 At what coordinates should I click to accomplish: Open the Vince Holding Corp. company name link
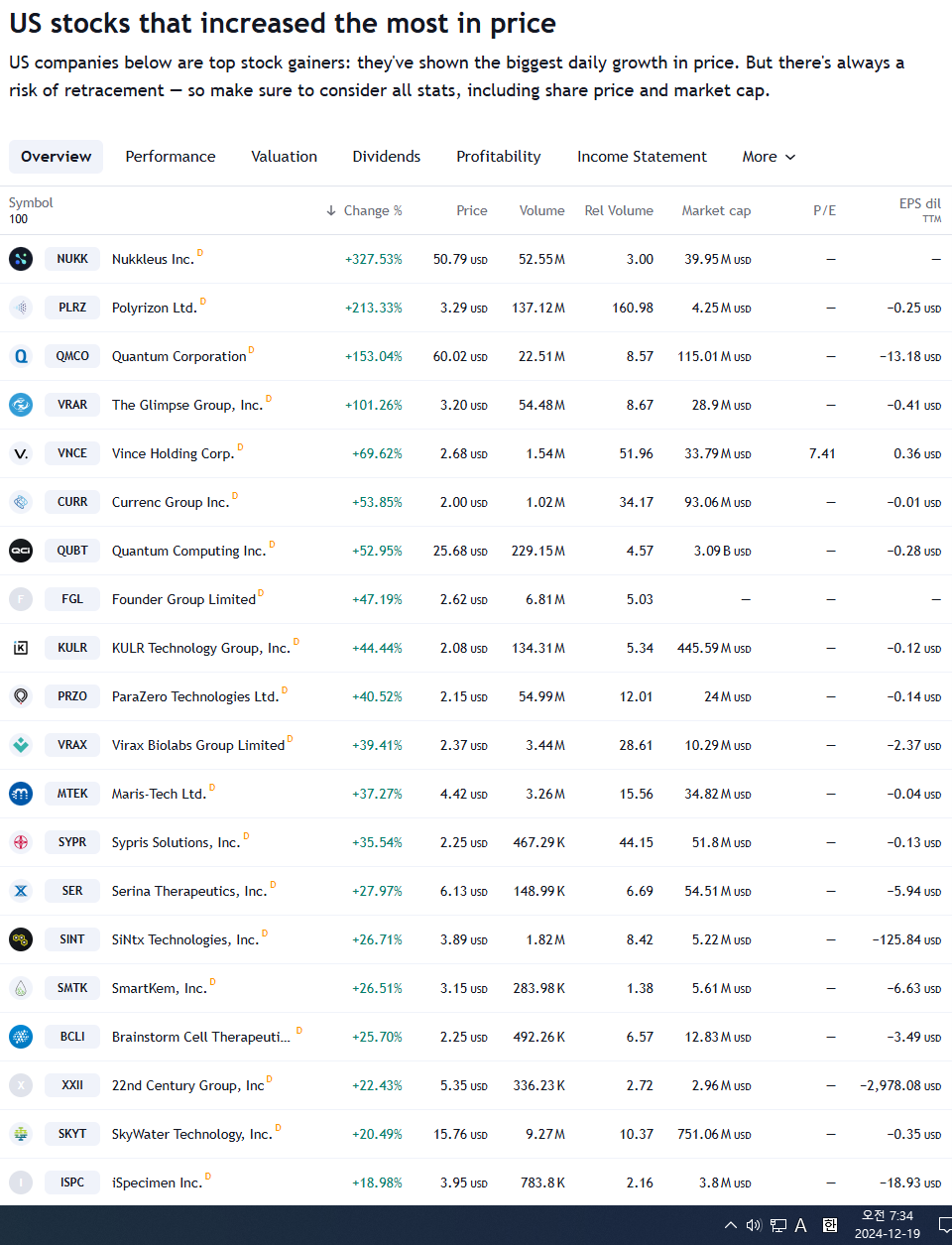click(173, 453)
